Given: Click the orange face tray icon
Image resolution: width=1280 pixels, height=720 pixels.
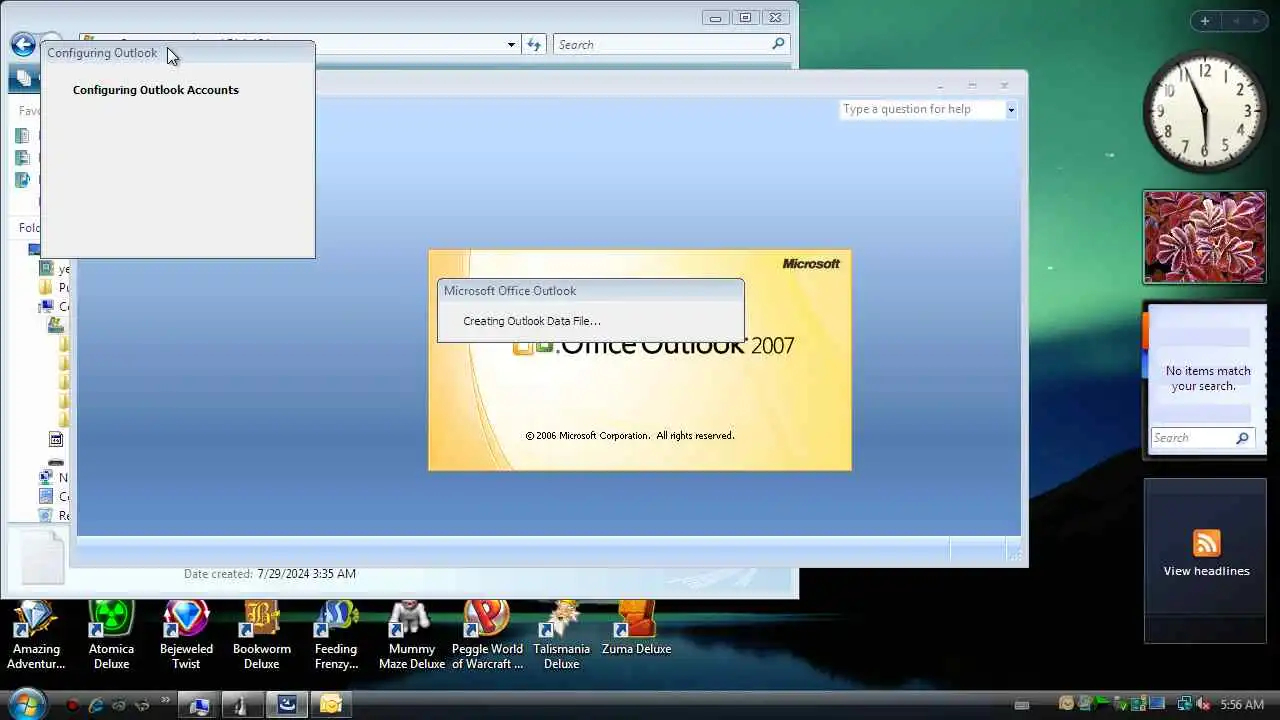Looking at the screenshot, I should click(x=1067, y=705).
